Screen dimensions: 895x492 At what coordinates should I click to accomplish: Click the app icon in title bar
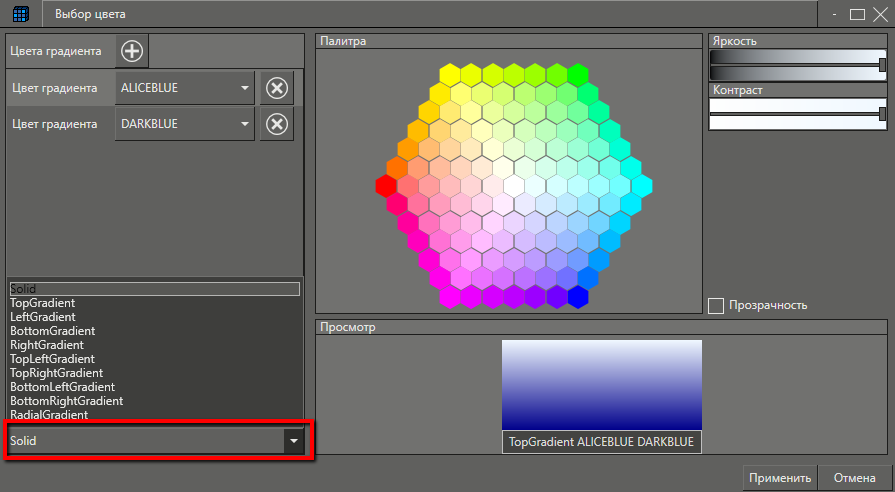[x=20, y=15]
